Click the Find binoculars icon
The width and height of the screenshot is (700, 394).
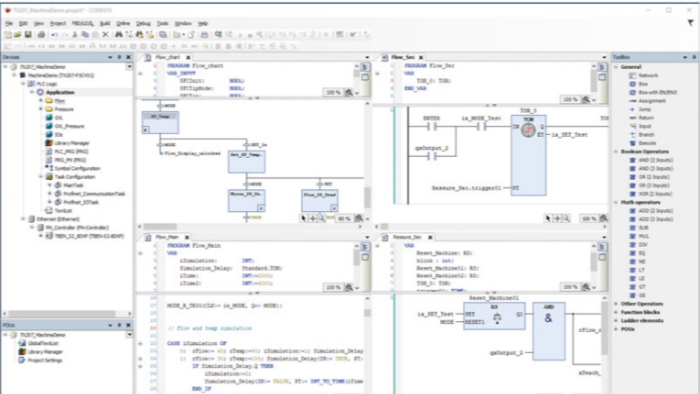[119, 34]
